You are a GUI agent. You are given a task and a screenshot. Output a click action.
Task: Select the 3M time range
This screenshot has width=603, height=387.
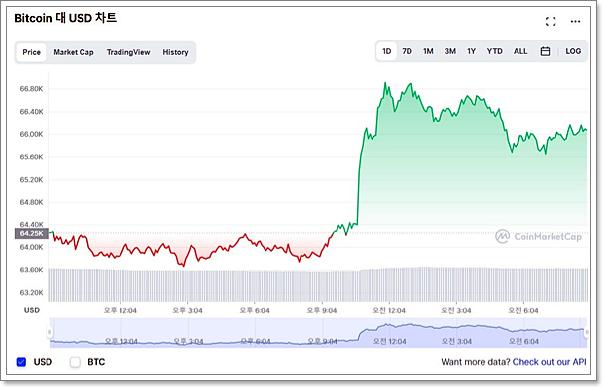[450, 51]
